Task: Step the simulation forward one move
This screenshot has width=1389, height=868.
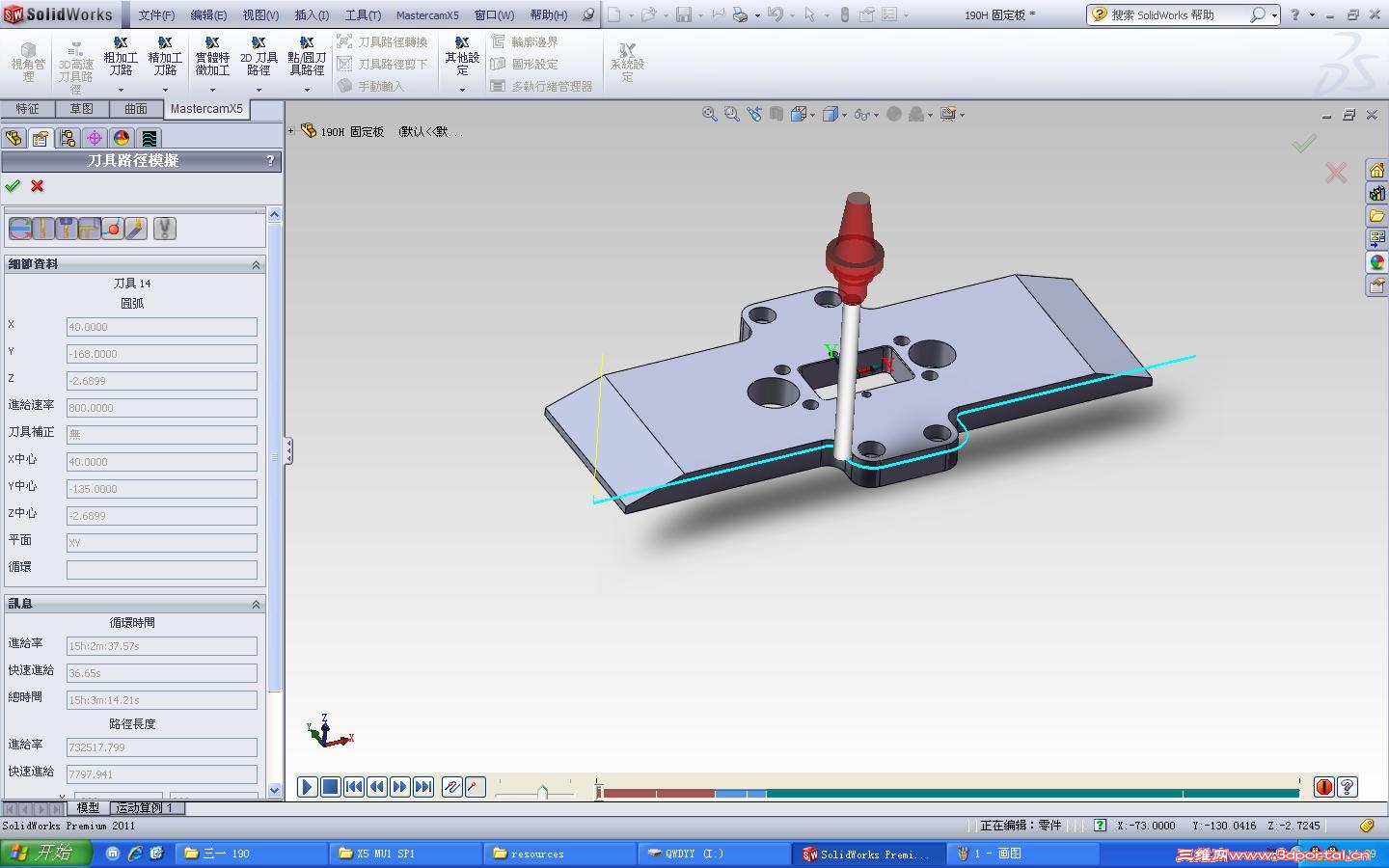Action: pyautogui.click(x=400, y=787)
